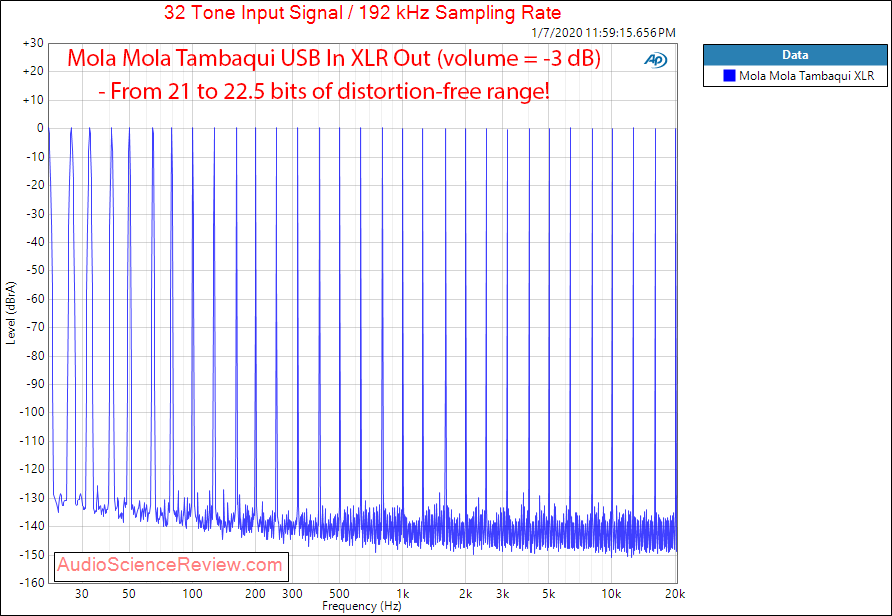Open the AudioScienceReview.com watermark link
This screenshot has height=616, width=892.
(x=170, y=565)
